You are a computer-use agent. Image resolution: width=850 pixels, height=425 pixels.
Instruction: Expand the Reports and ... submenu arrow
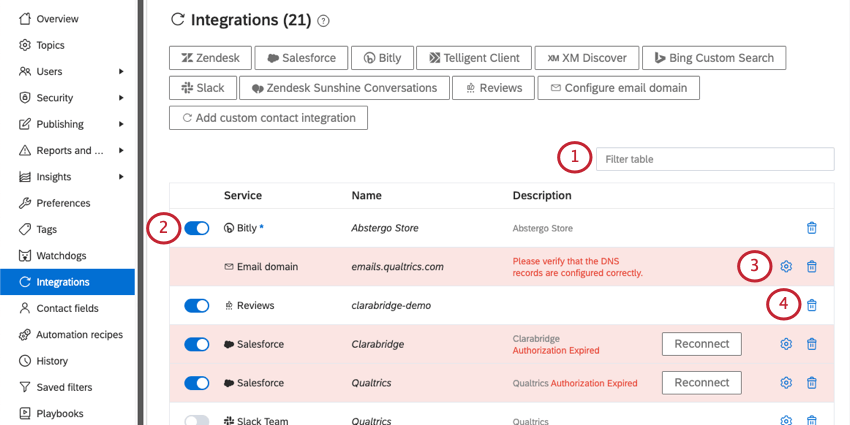121,151
